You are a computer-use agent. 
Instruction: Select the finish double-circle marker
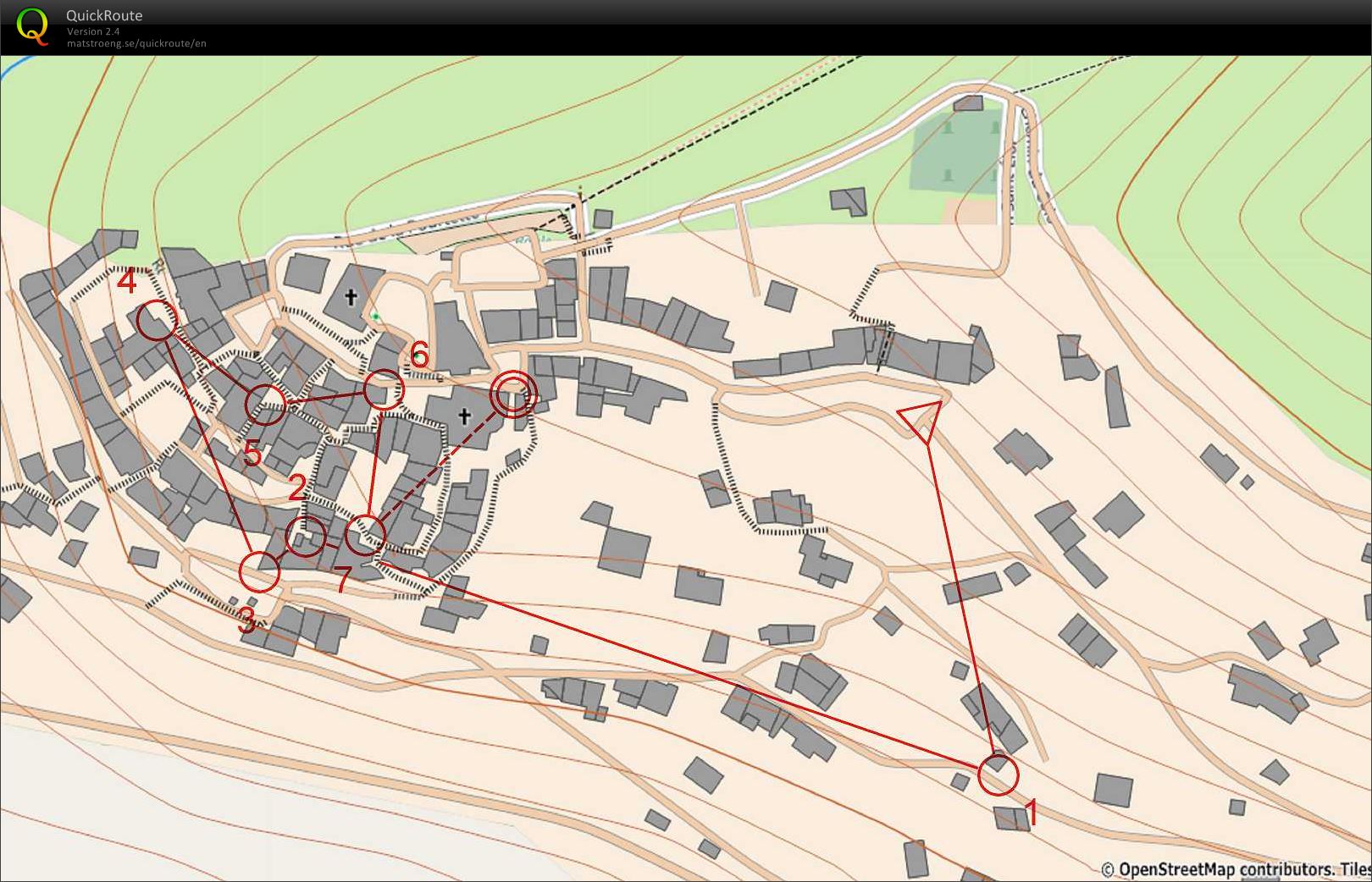[x=513, y=394]
